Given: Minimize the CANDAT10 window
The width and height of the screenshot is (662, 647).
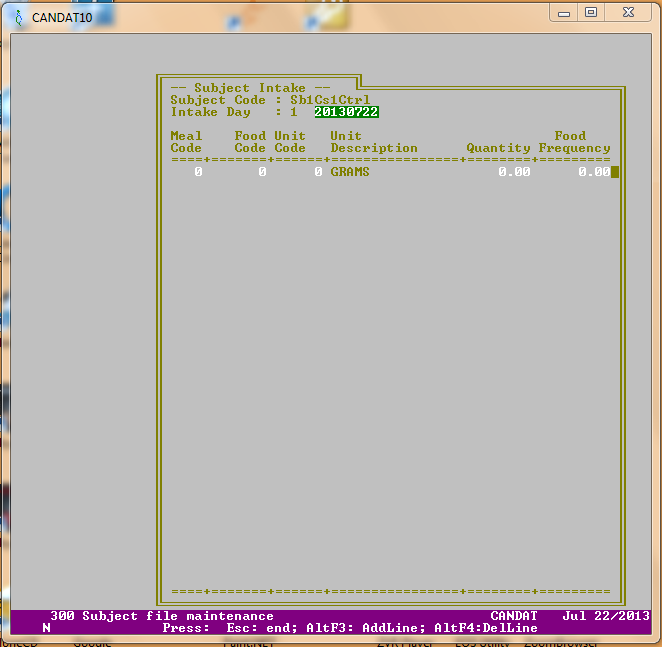Looking at the screenshot, I should (x=566, y=12).
